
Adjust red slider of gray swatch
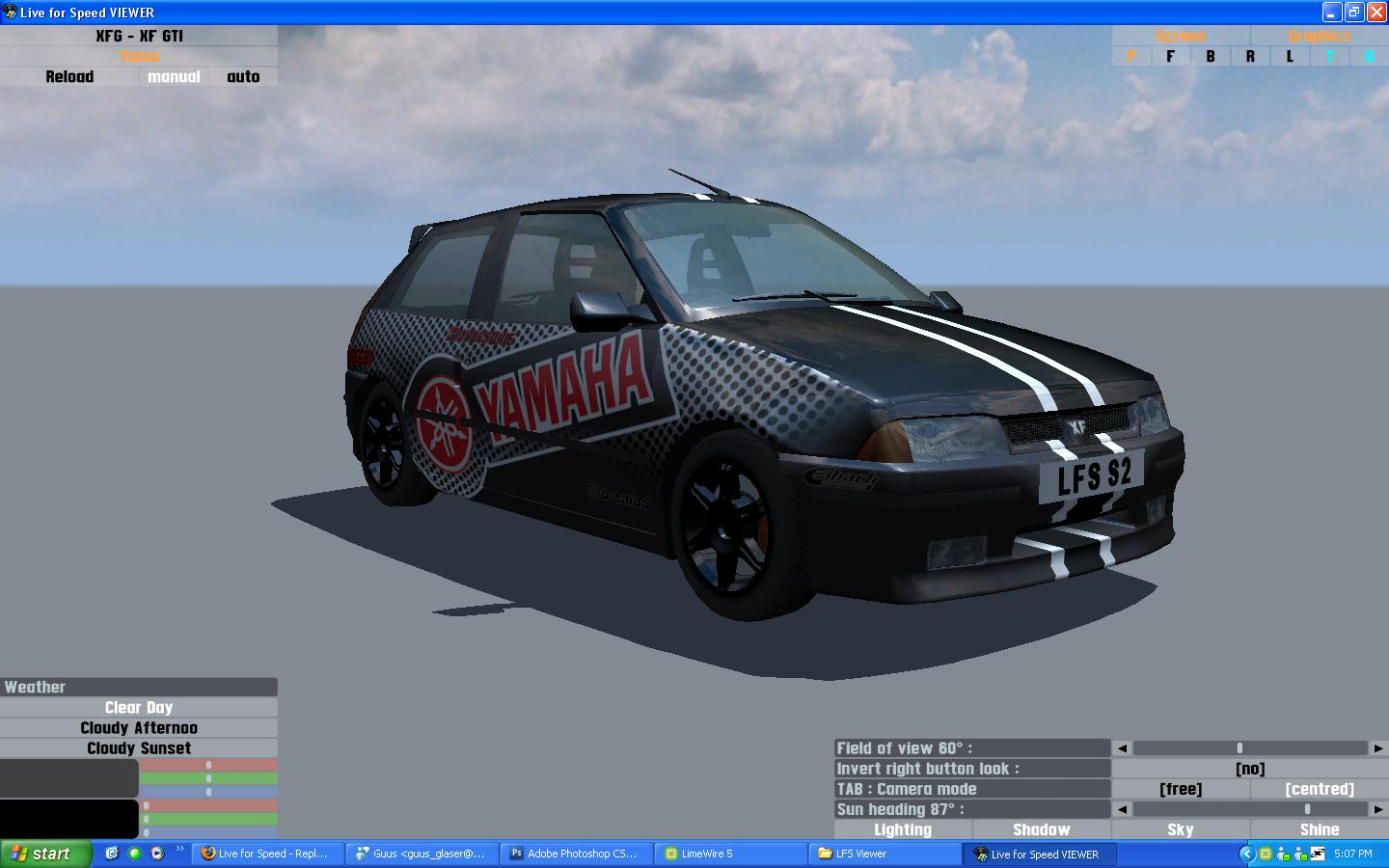coord(208,765)
